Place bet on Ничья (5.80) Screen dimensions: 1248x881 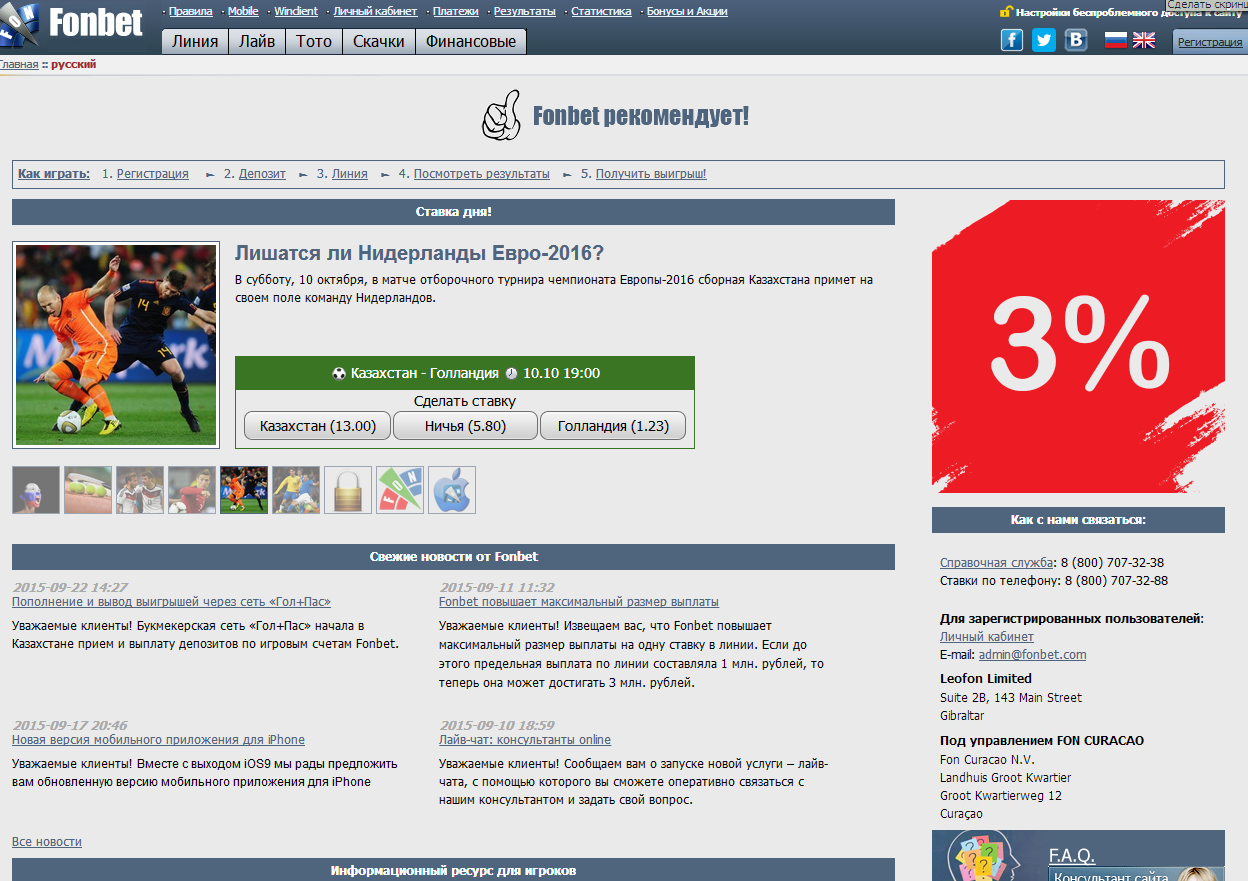point(465,426)
